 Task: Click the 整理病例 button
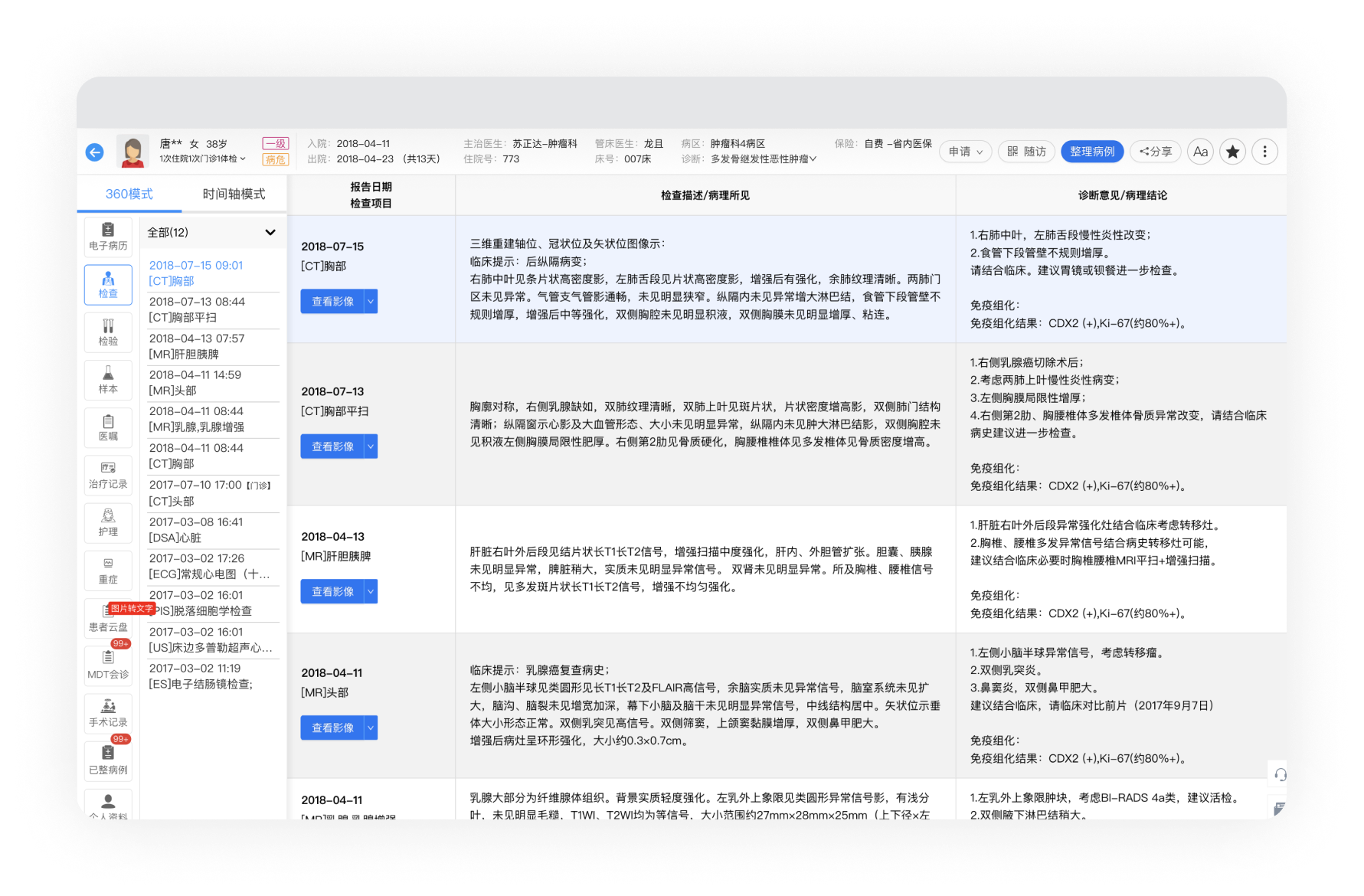[x=1092, y=152]
